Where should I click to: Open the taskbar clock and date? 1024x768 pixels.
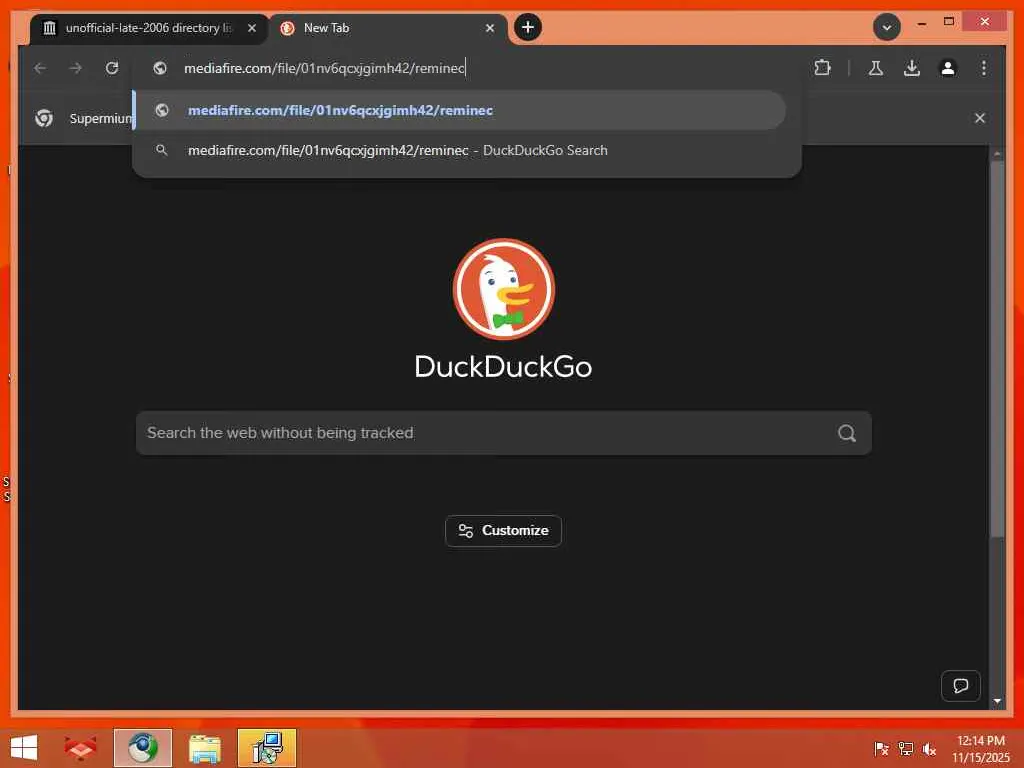pyautogui.click(x=981, y=749)
